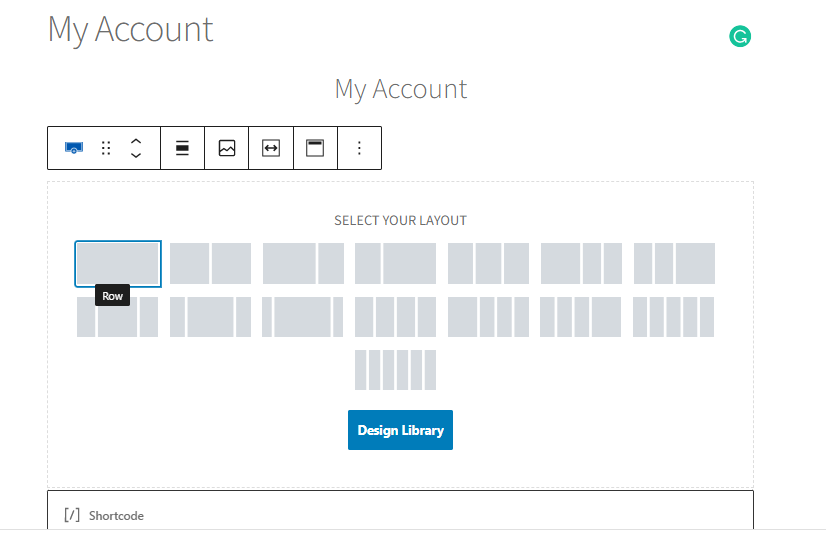Select the Shortcode block

pos(400,510)
